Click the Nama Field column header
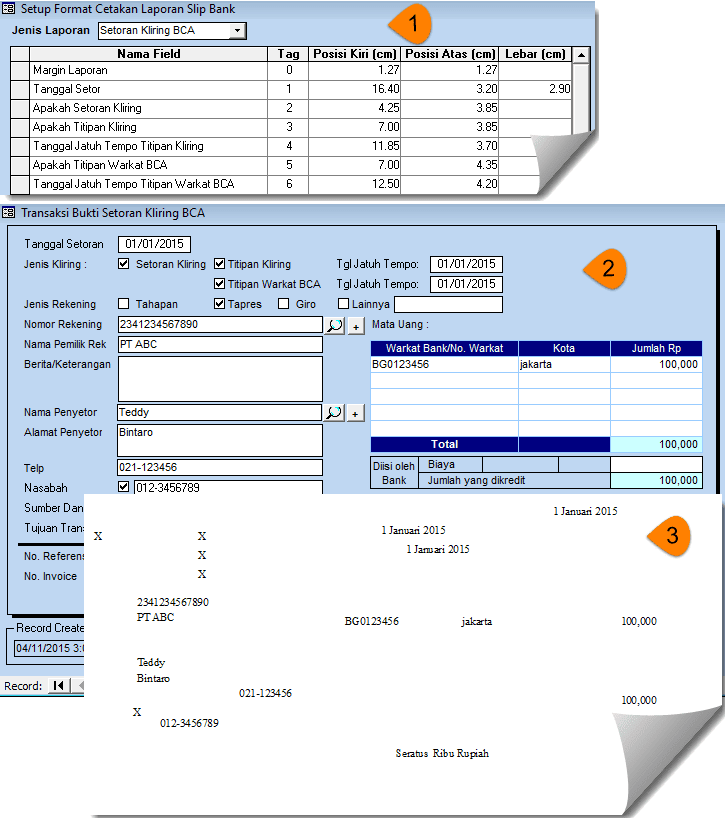 (149, 54)
